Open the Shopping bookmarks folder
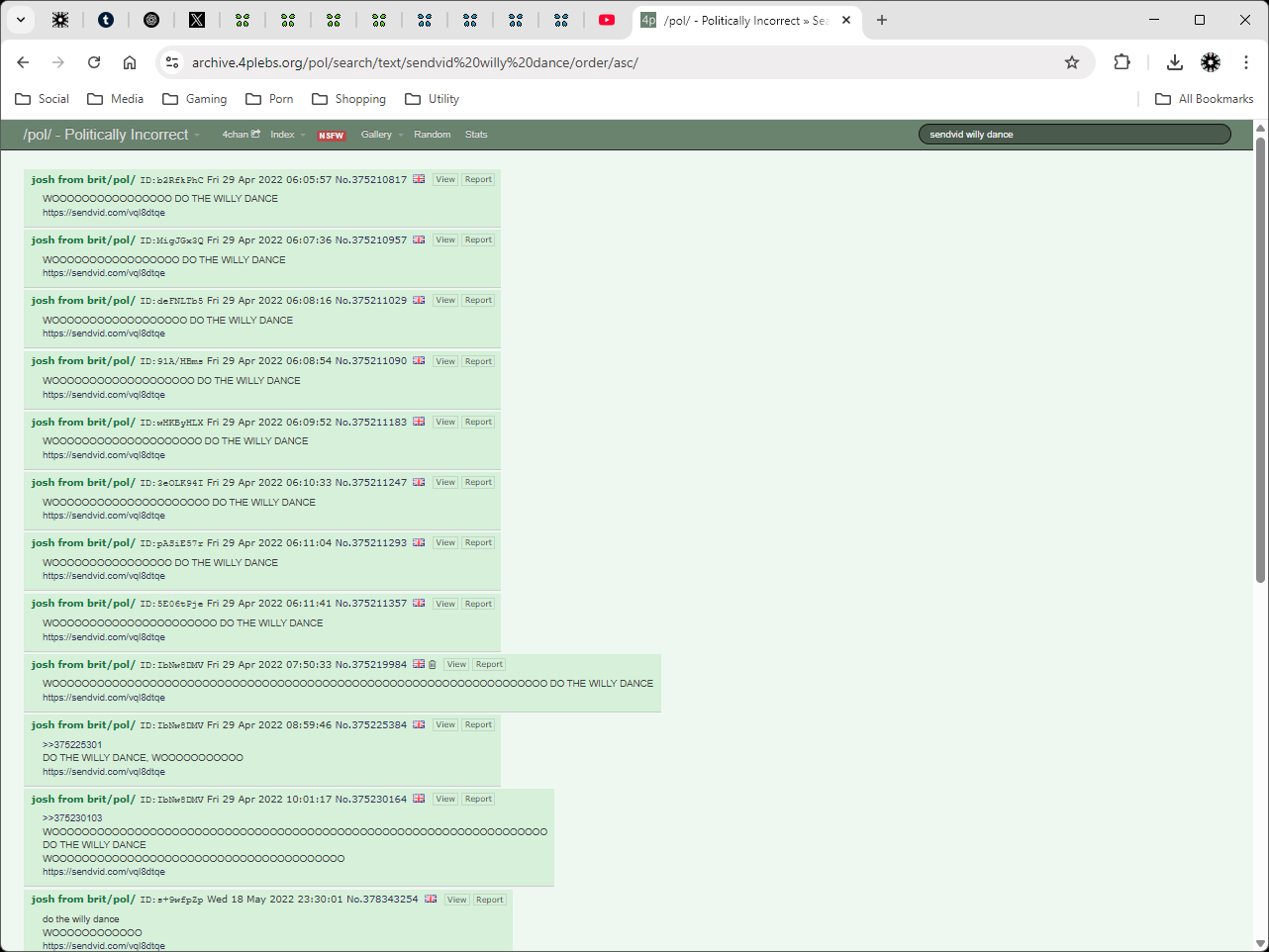This screenshot has height=952, width=1269. pyautogui.click(x=349, y=99)
